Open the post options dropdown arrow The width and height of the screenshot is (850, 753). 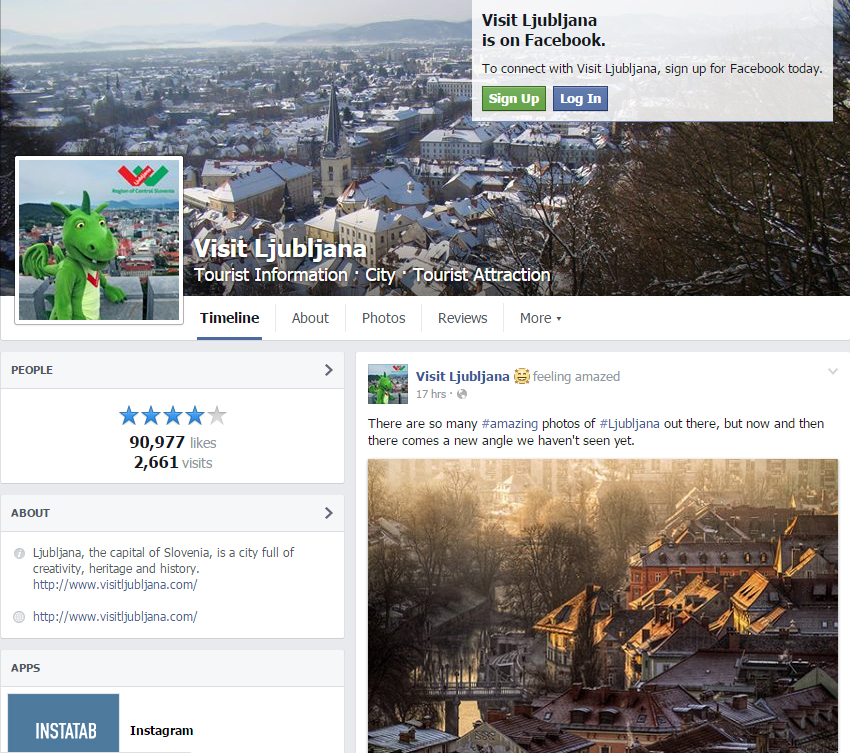pos(833,371)
